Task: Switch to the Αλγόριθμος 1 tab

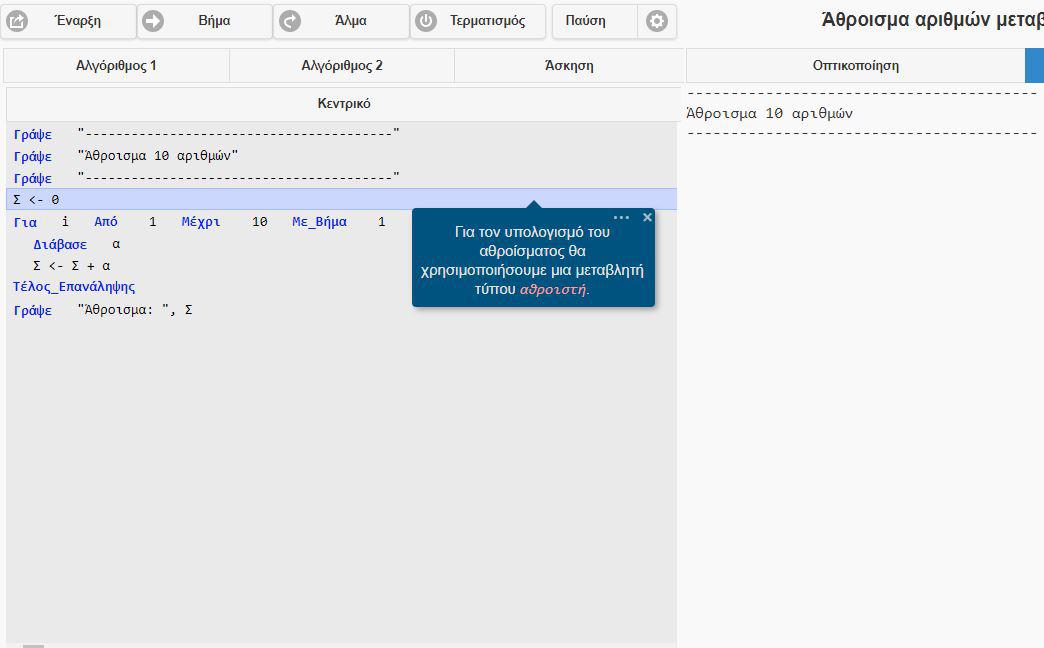Action: [116, 65]
